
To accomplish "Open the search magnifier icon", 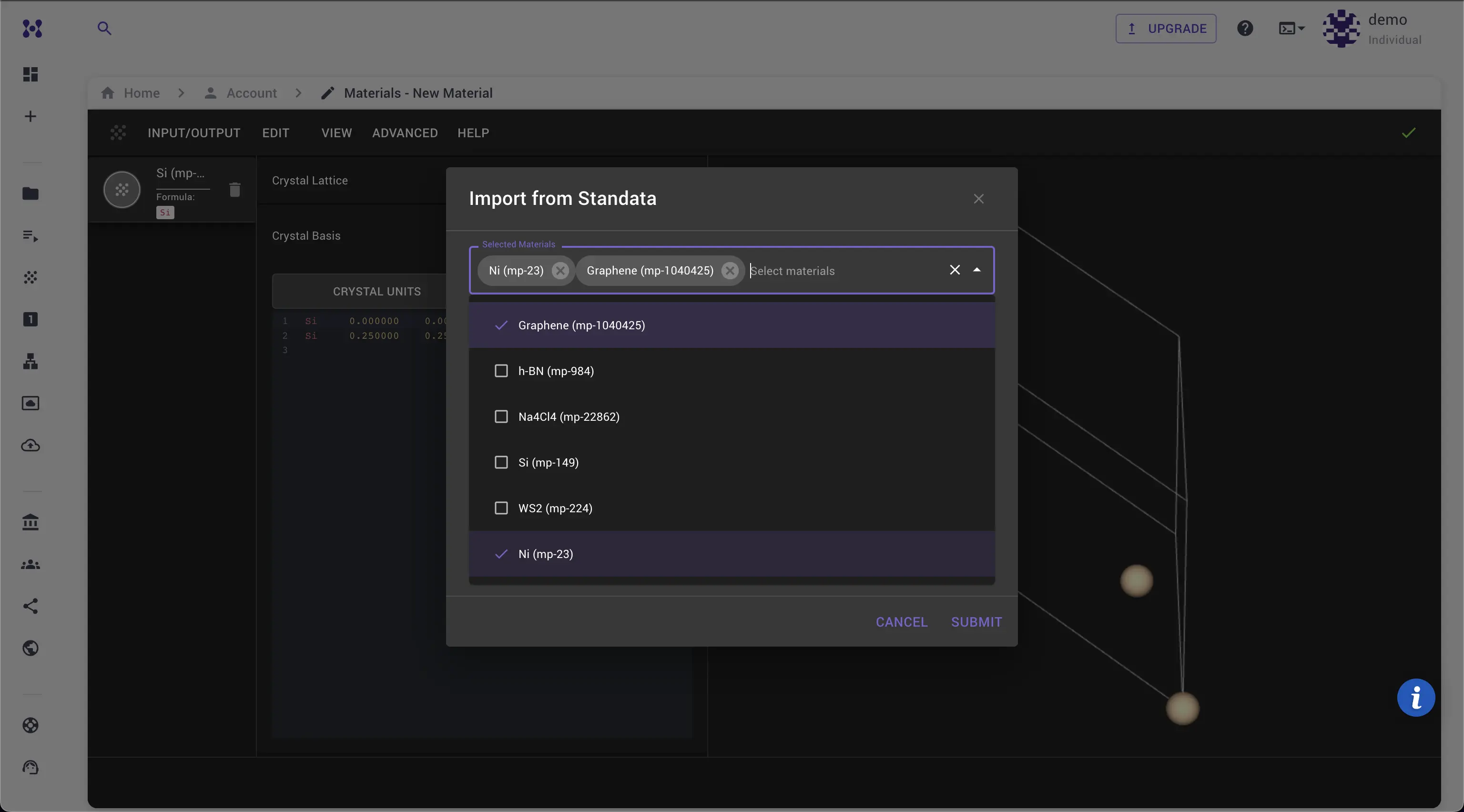I will (104, 29).
